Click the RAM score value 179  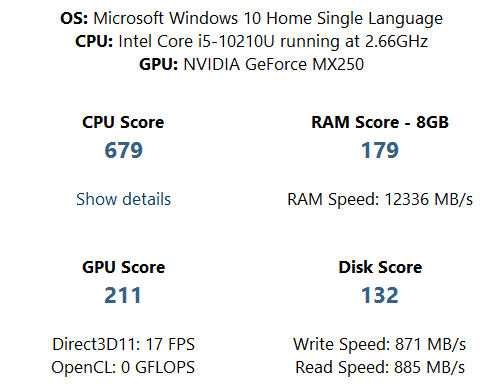380,150
